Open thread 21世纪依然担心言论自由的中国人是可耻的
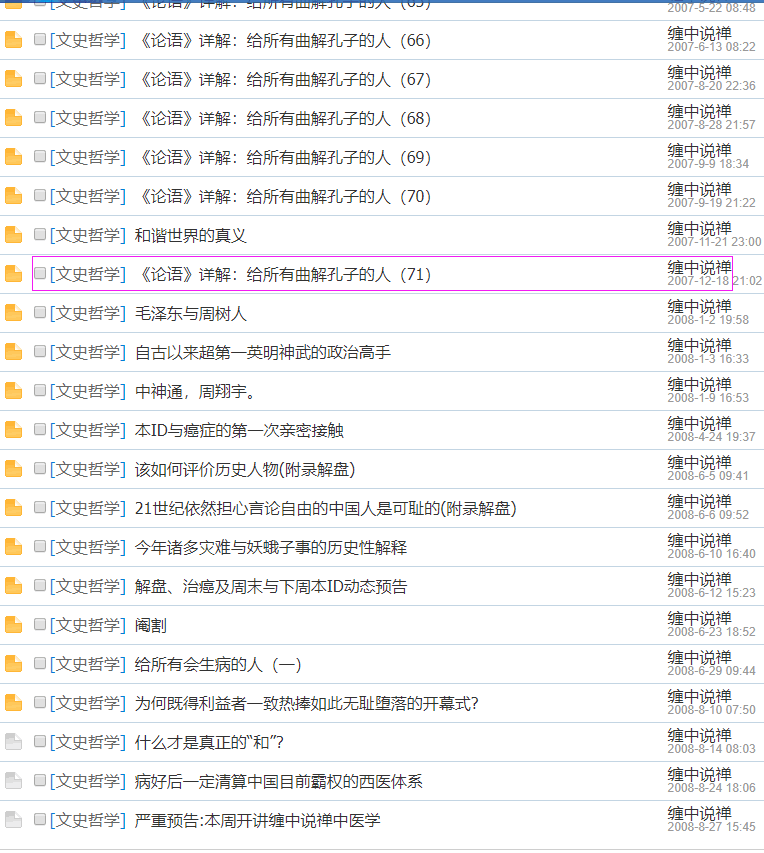 click(x=325, y=509)
